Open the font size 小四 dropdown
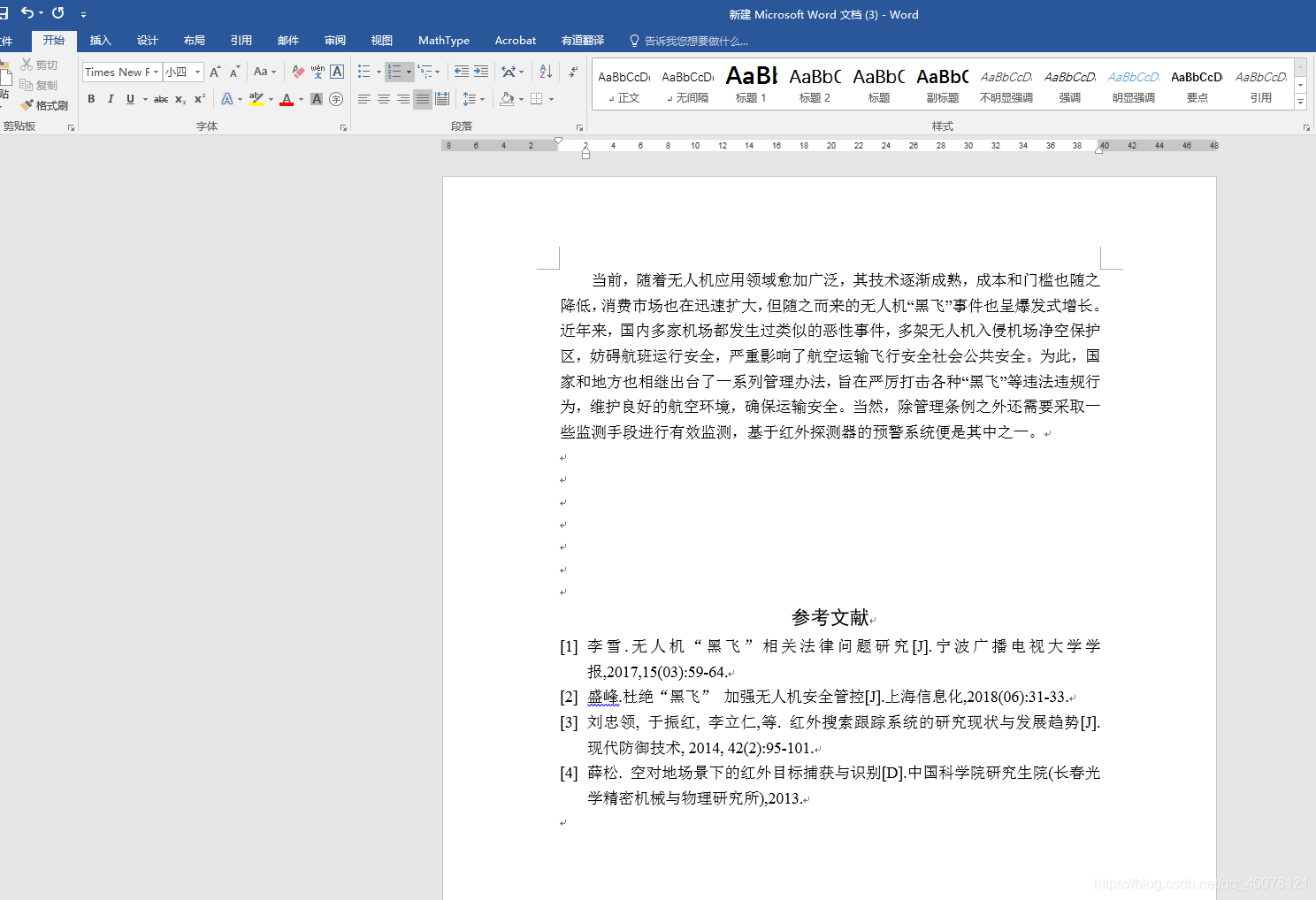This screenshot has height=900, width=1316. point(198,72)
